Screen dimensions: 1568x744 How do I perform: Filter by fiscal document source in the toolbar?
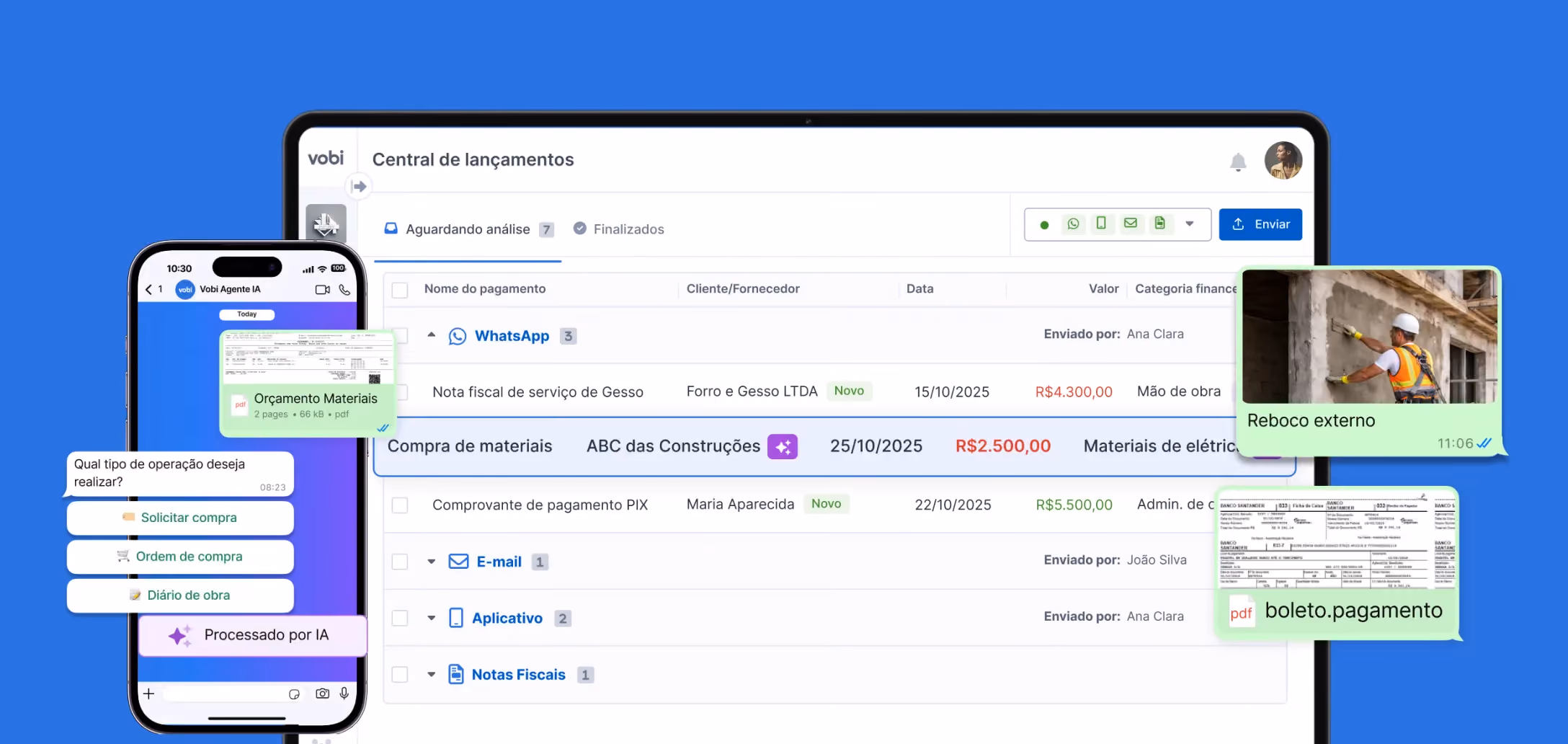tap(1159, 223)
